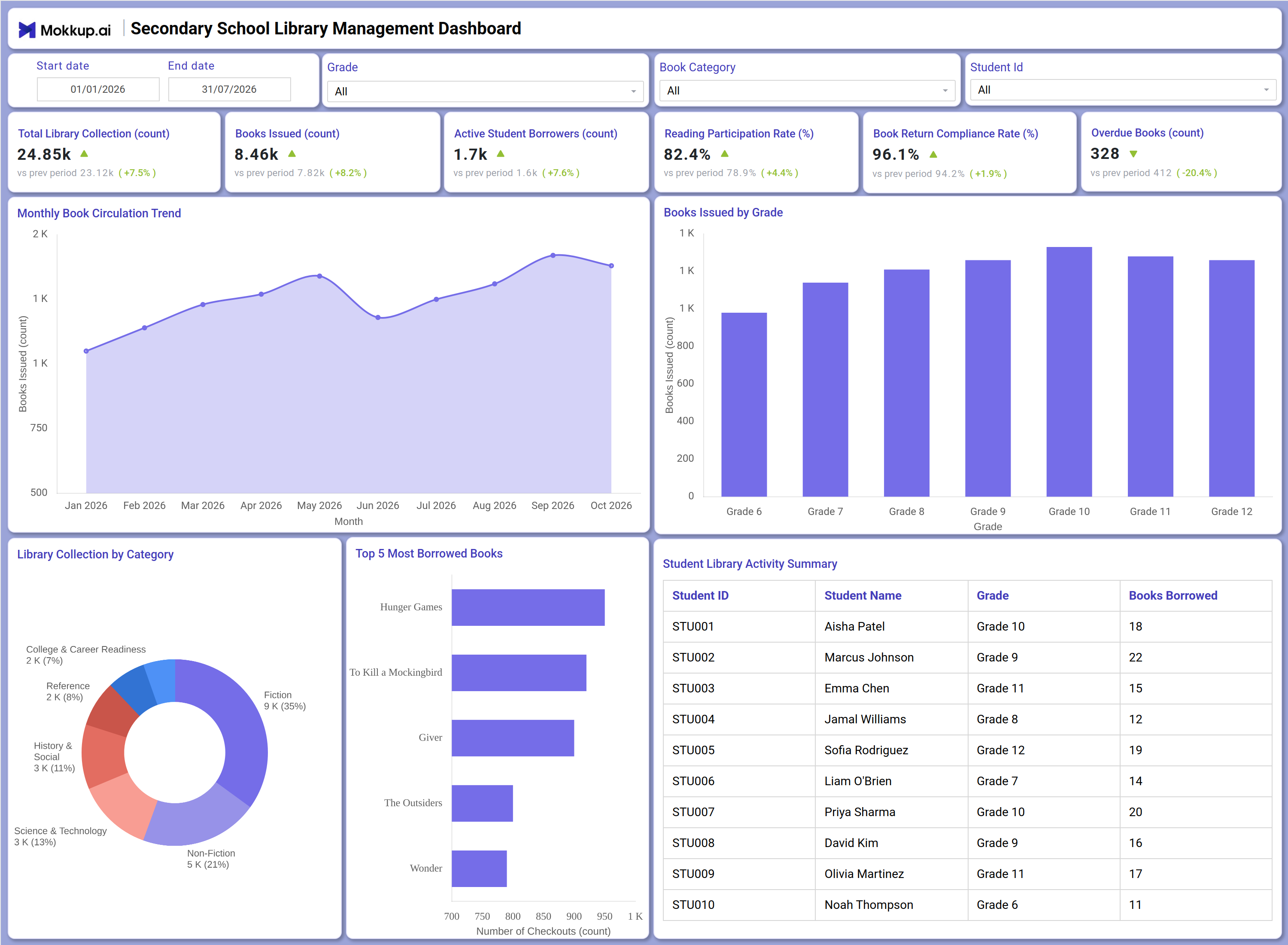Click the Grade 8 bar
Image resolution: width=1288 pixels, height=945 pixels.
coord(906,383)
